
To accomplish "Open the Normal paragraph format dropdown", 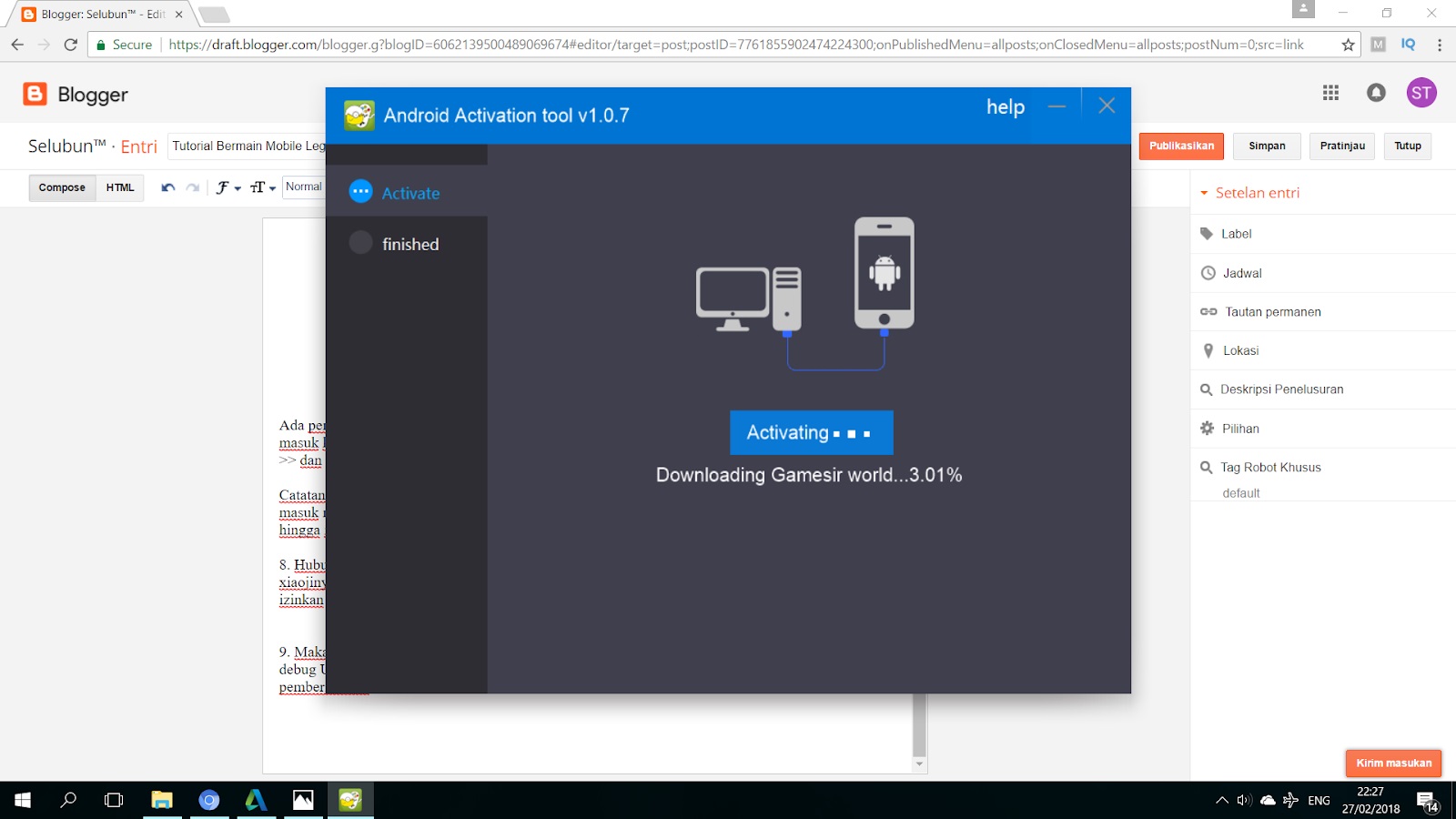I will click(x=304, y=187).
